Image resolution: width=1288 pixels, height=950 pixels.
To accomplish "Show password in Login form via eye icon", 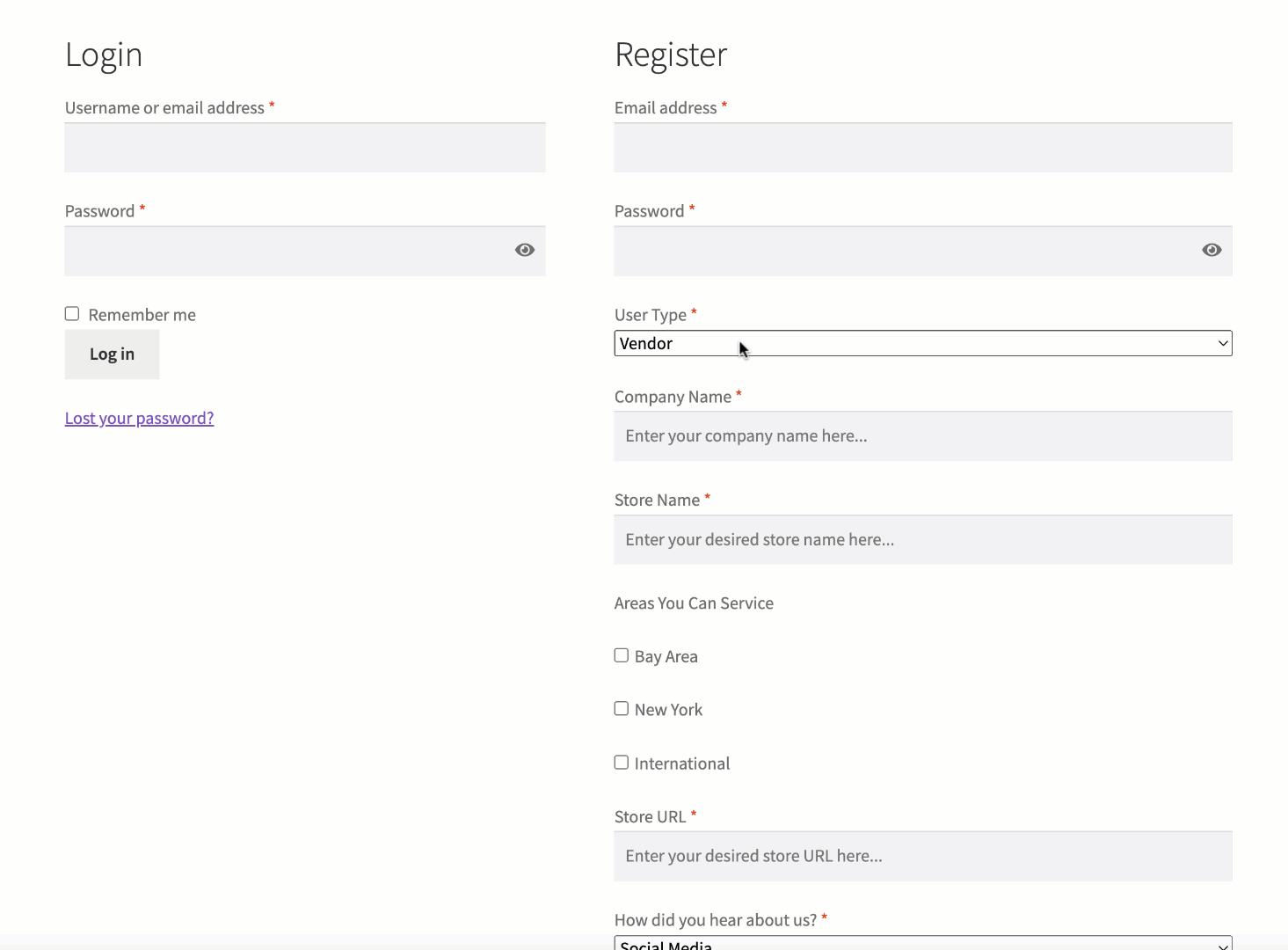I will click(525, 250).
